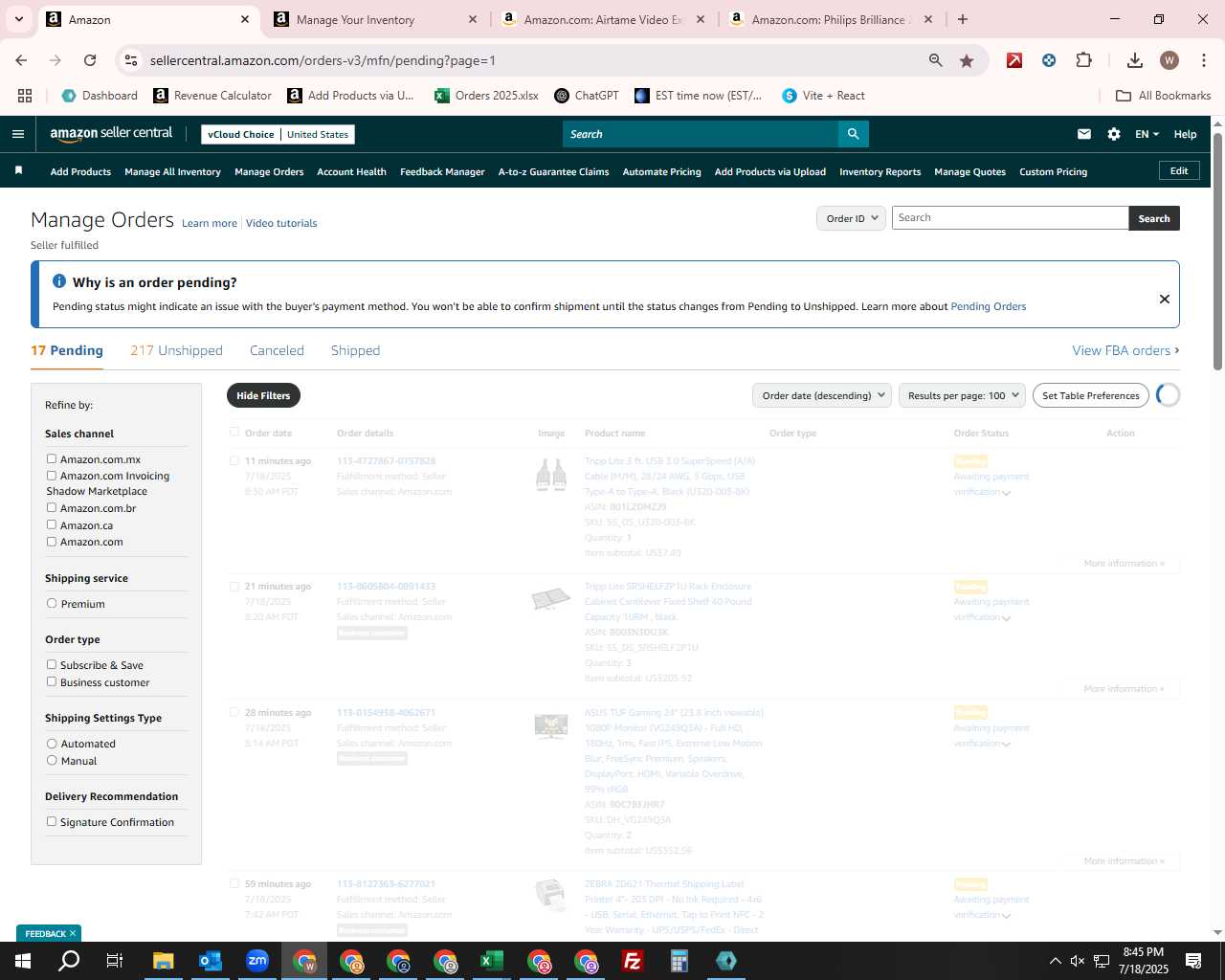Switch to the Shipped tab
The image size is (1225, 980).
355,350
